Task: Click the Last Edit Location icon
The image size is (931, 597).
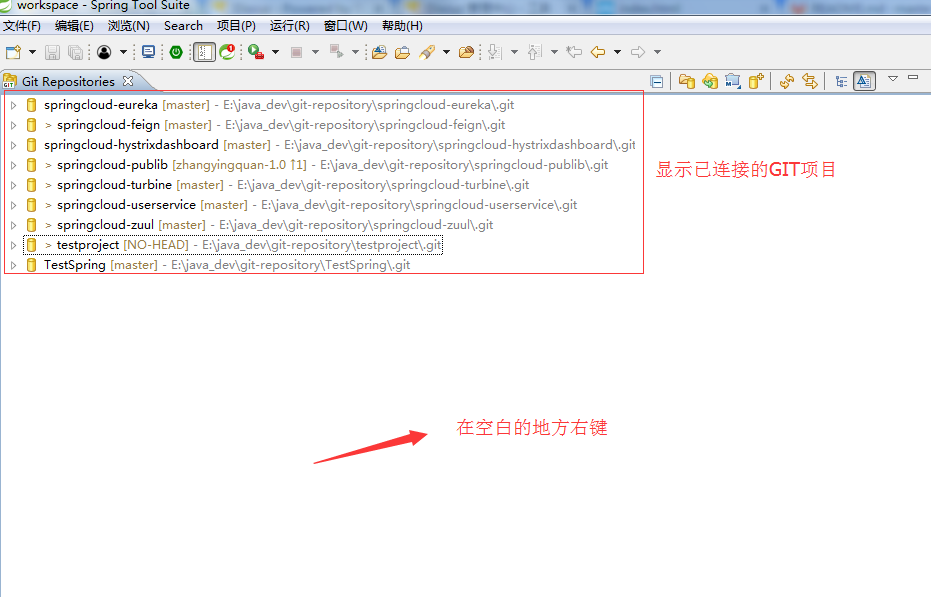Action: (x=574, y=52)
